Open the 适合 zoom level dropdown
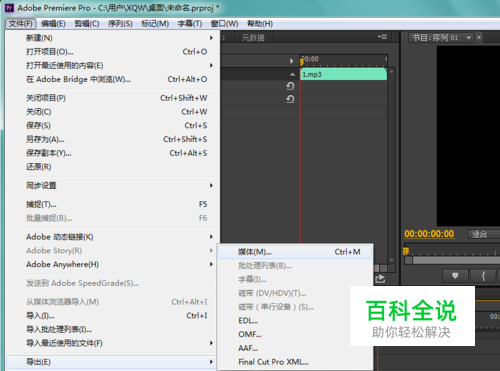Screen dimensions: 500x371 (x=483, y=234)
